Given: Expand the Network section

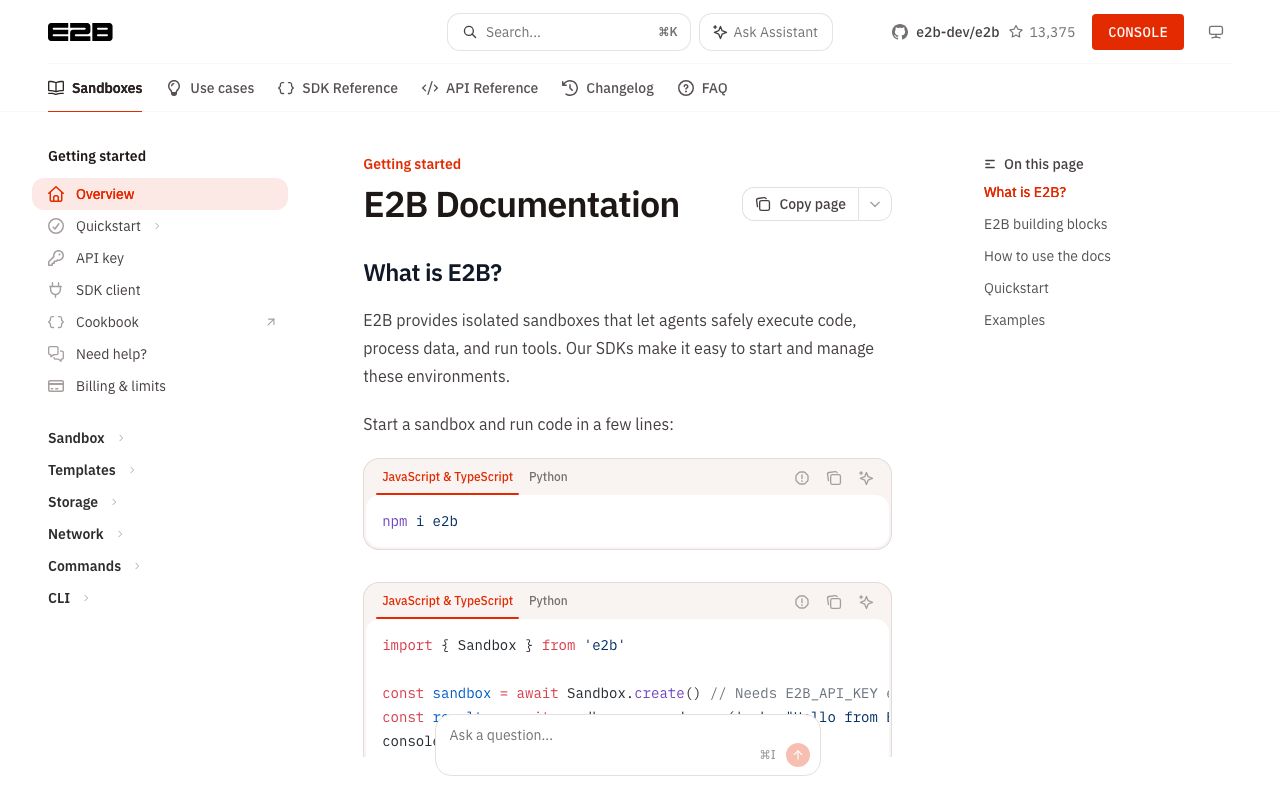Looking at the screenshot, I should point(120,534).
